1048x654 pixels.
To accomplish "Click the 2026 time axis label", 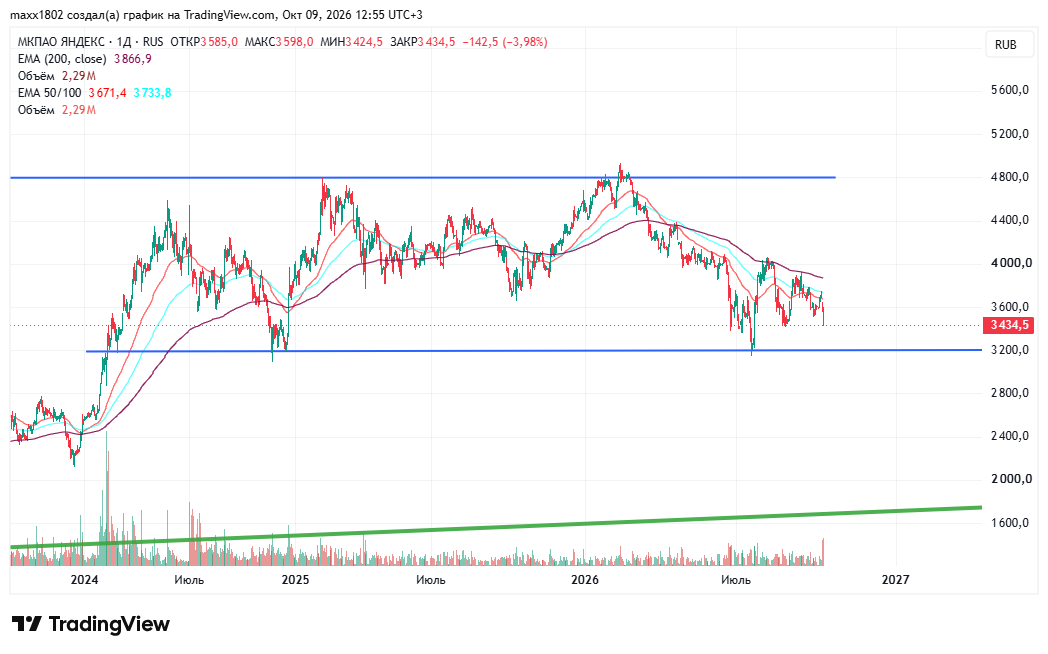I will click(585, 579).
